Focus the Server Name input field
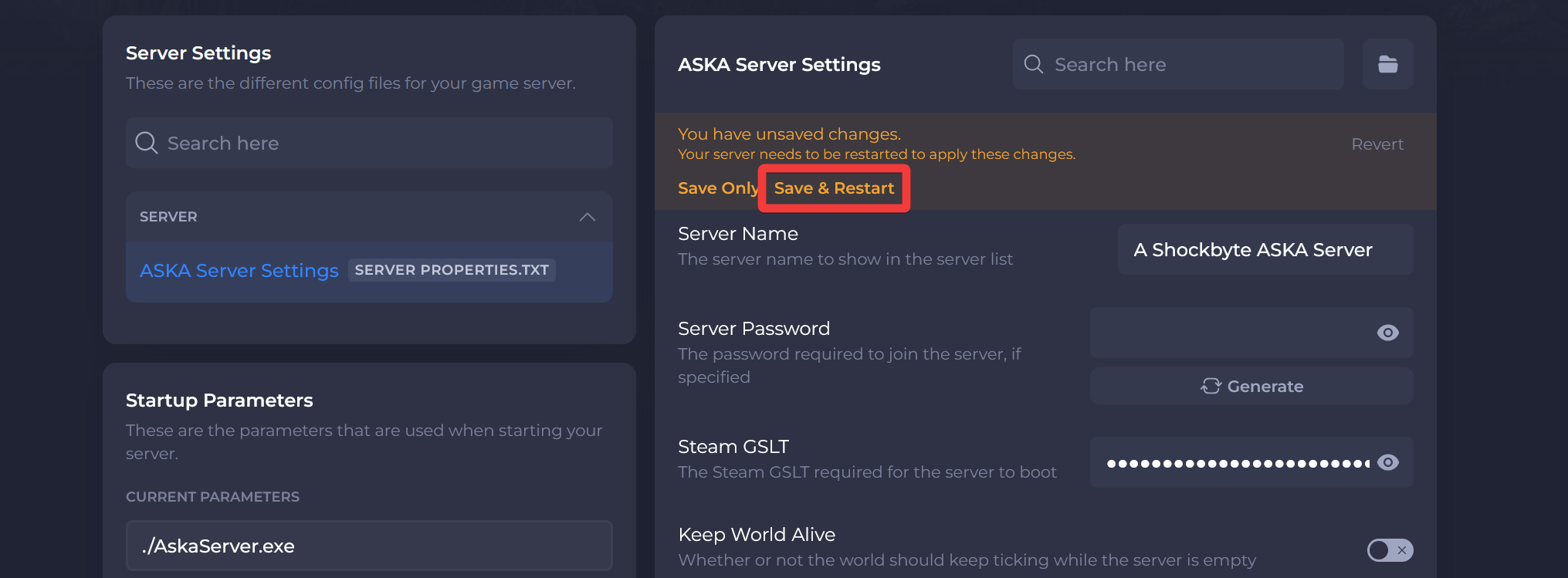 click(1265, 249)
